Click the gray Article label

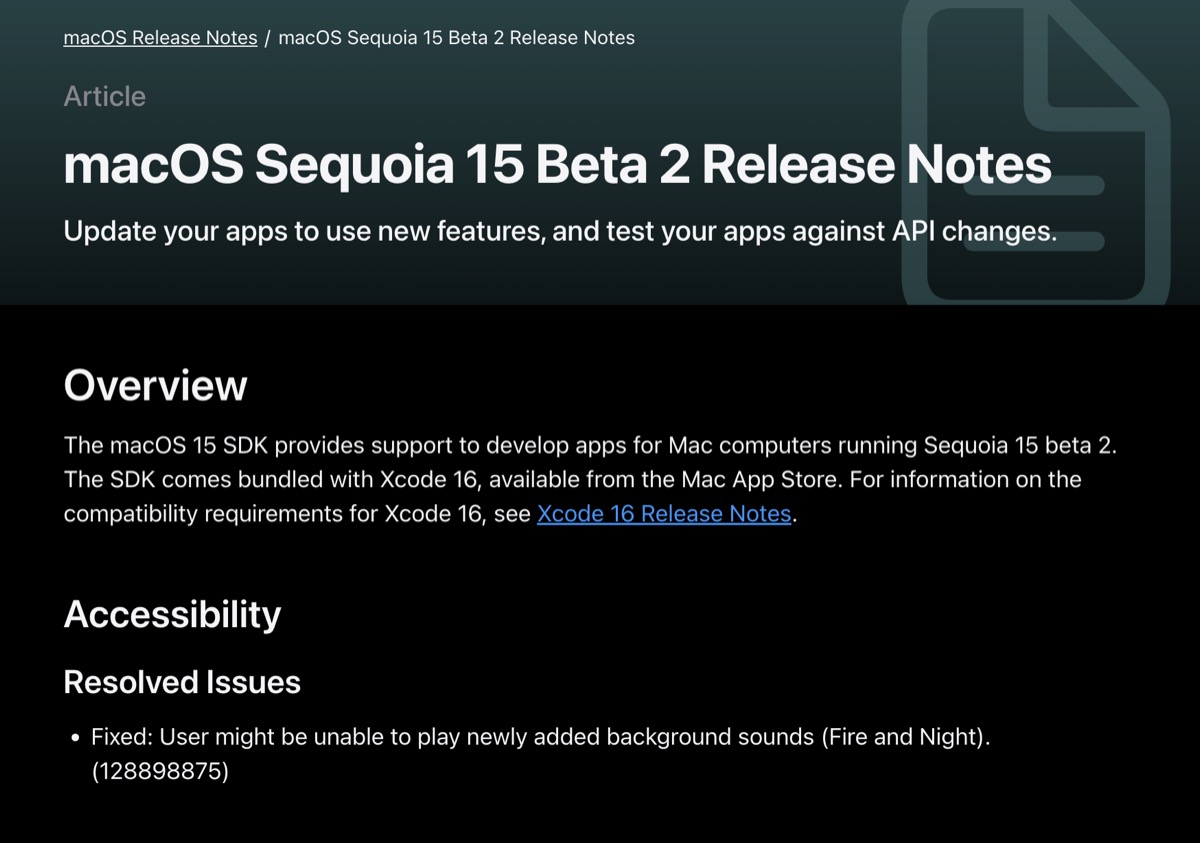pos(105,96)
